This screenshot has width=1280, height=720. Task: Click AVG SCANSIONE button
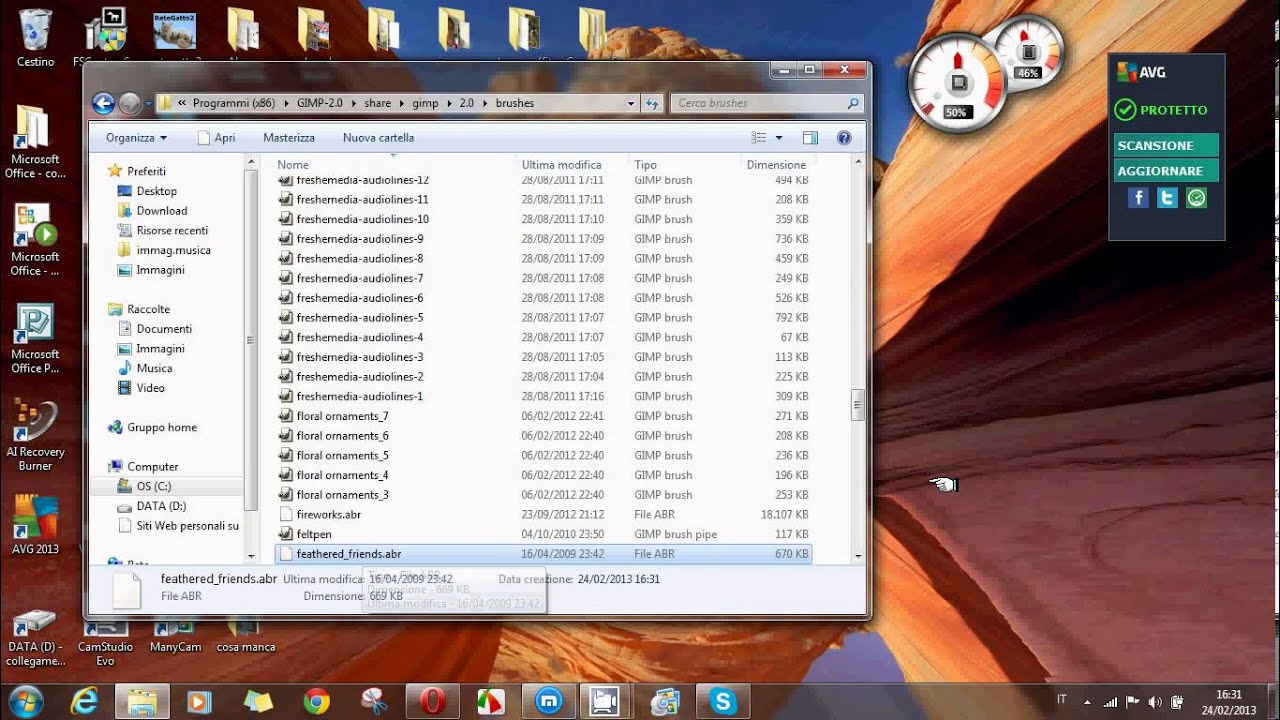pos(1166,145)
